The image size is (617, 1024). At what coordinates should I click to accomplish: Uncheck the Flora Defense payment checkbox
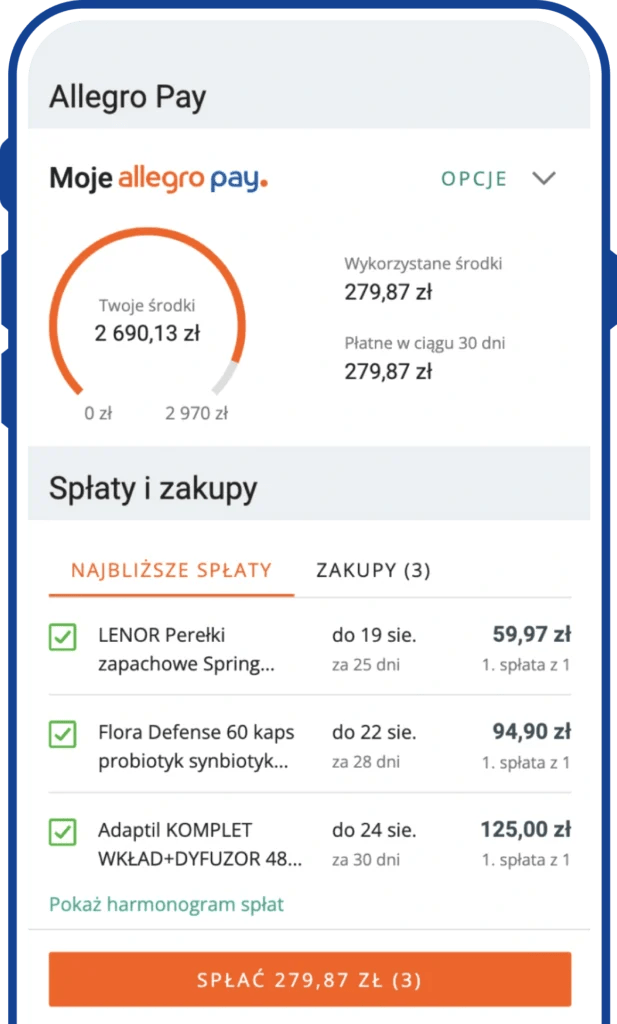point(63,735)
